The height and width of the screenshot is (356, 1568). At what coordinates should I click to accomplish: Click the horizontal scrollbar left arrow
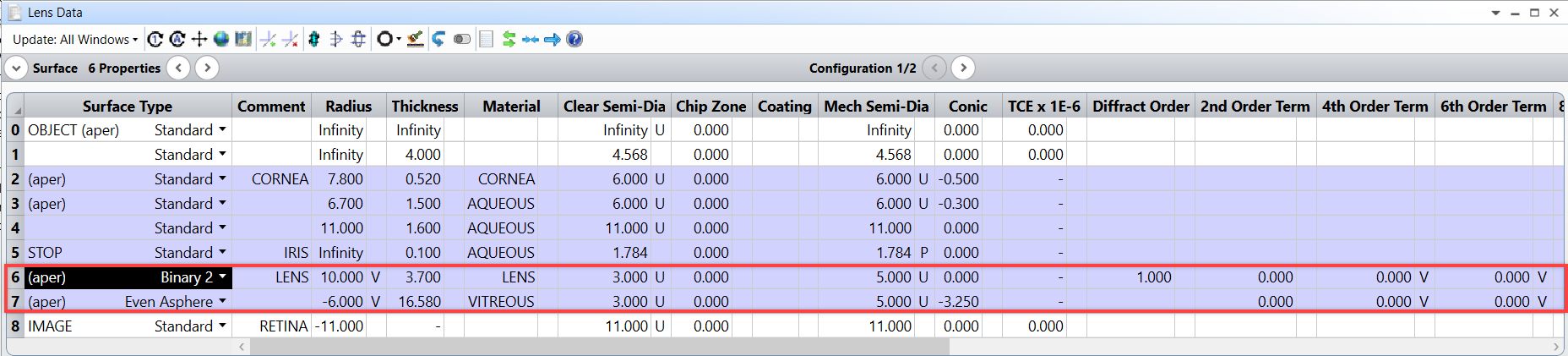(242, 347)
